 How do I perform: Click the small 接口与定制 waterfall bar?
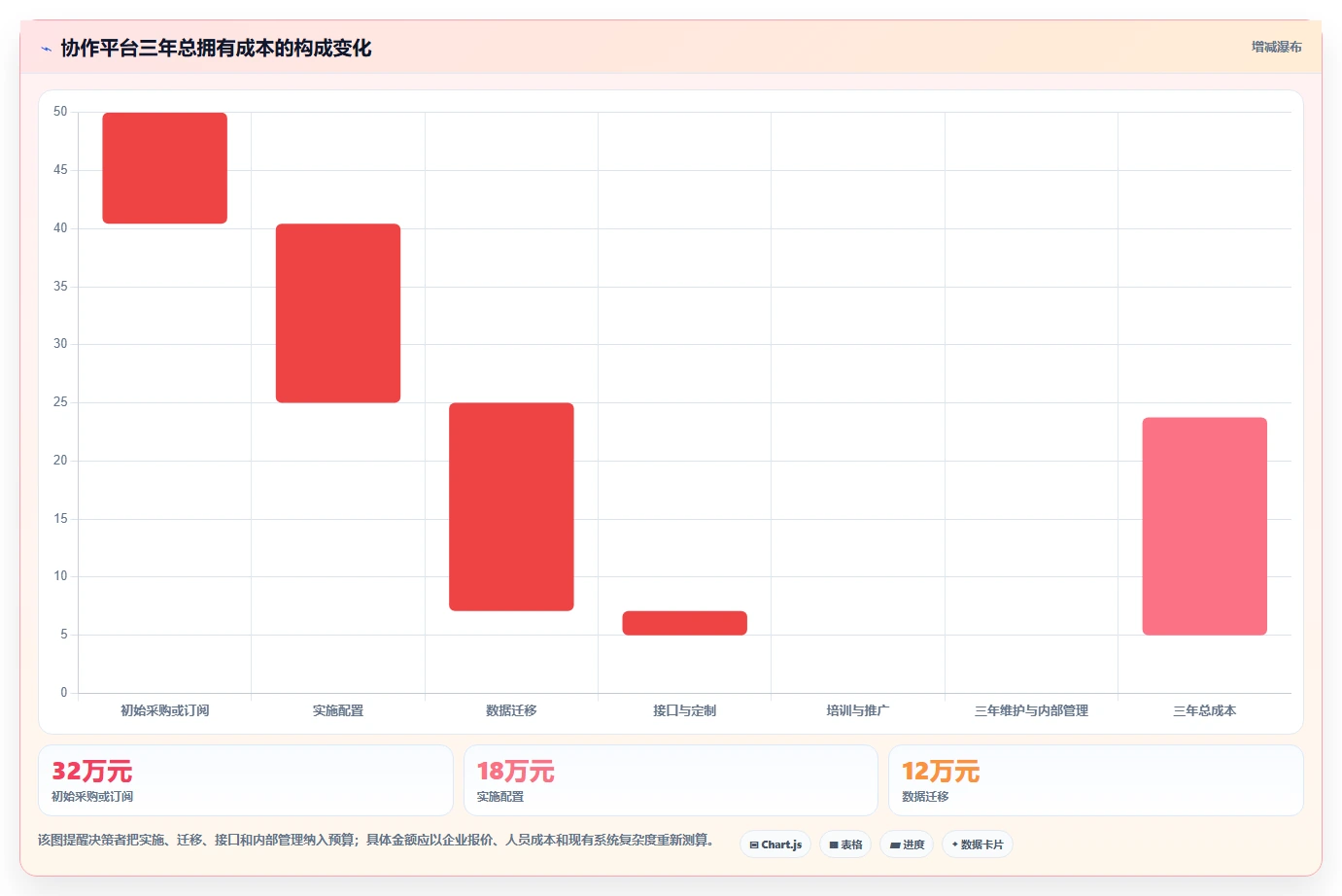click(685, 623)
